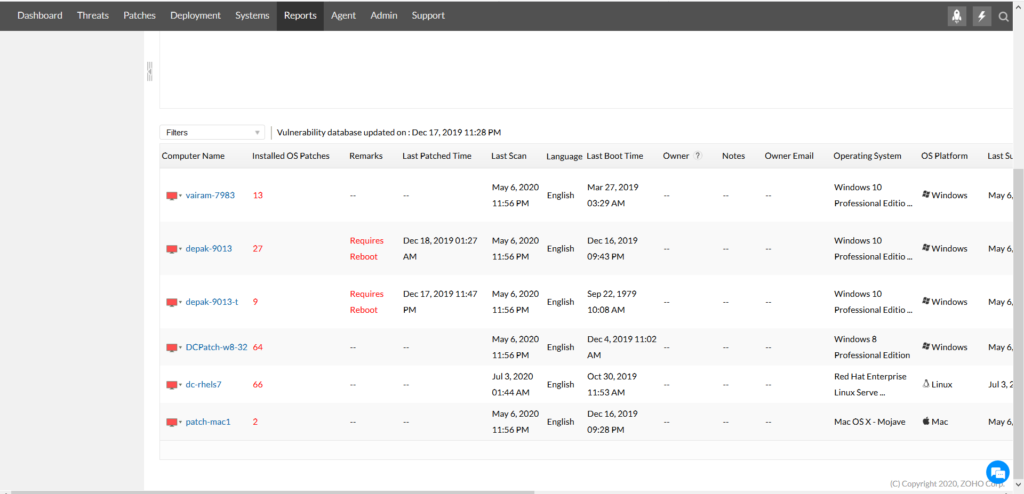Go to the Deployment menu
Image resolution: width=1024 pixels, height=494 pixels.
coord(196,16)
